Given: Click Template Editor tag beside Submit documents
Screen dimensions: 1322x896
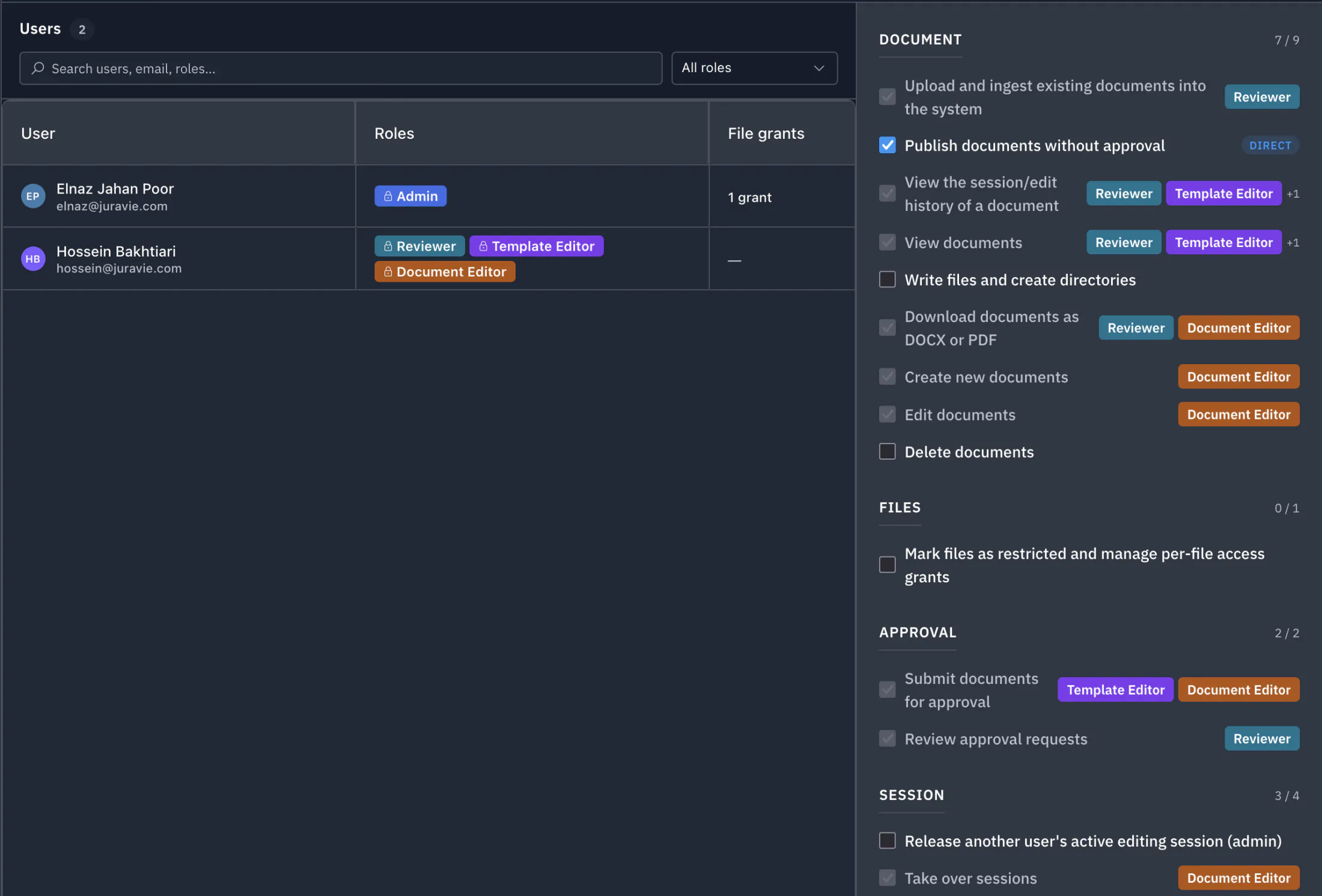Looking at the screenshot, I should click(1115, 689).
